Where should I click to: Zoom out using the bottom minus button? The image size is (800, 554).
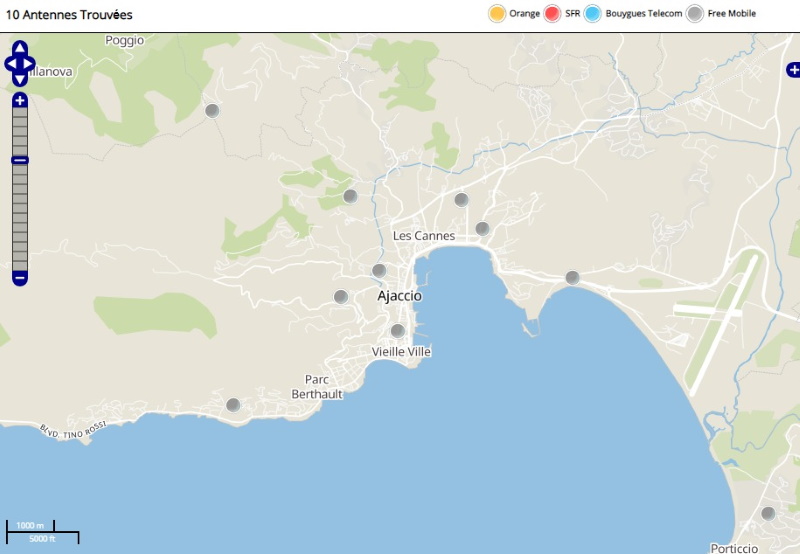click(20, 277)
